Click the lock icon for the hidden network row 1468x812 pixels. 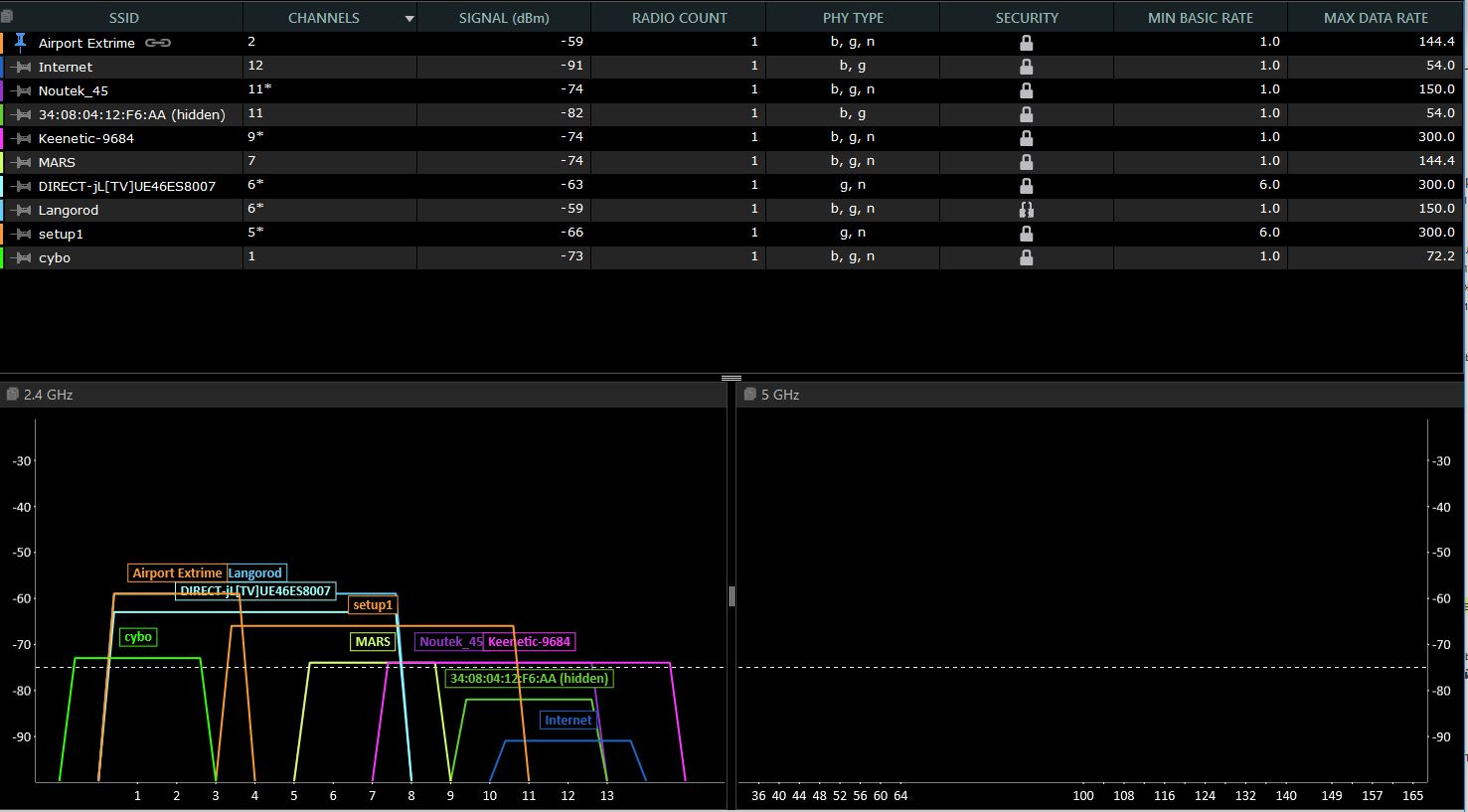(x=1027, y=114)
